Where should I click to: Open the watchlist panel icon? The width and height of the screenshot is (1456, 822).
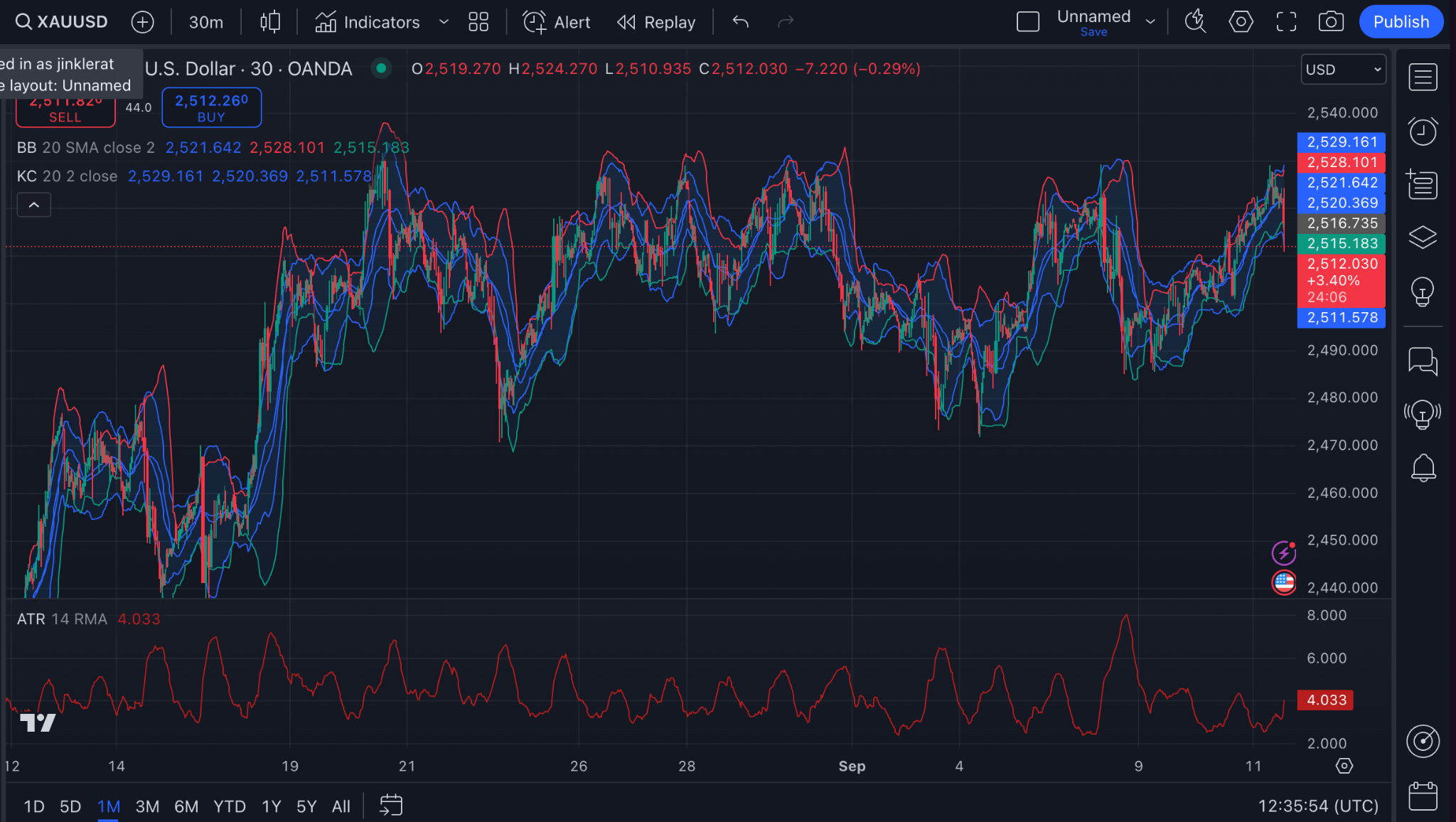click(x=1423, y=77)
